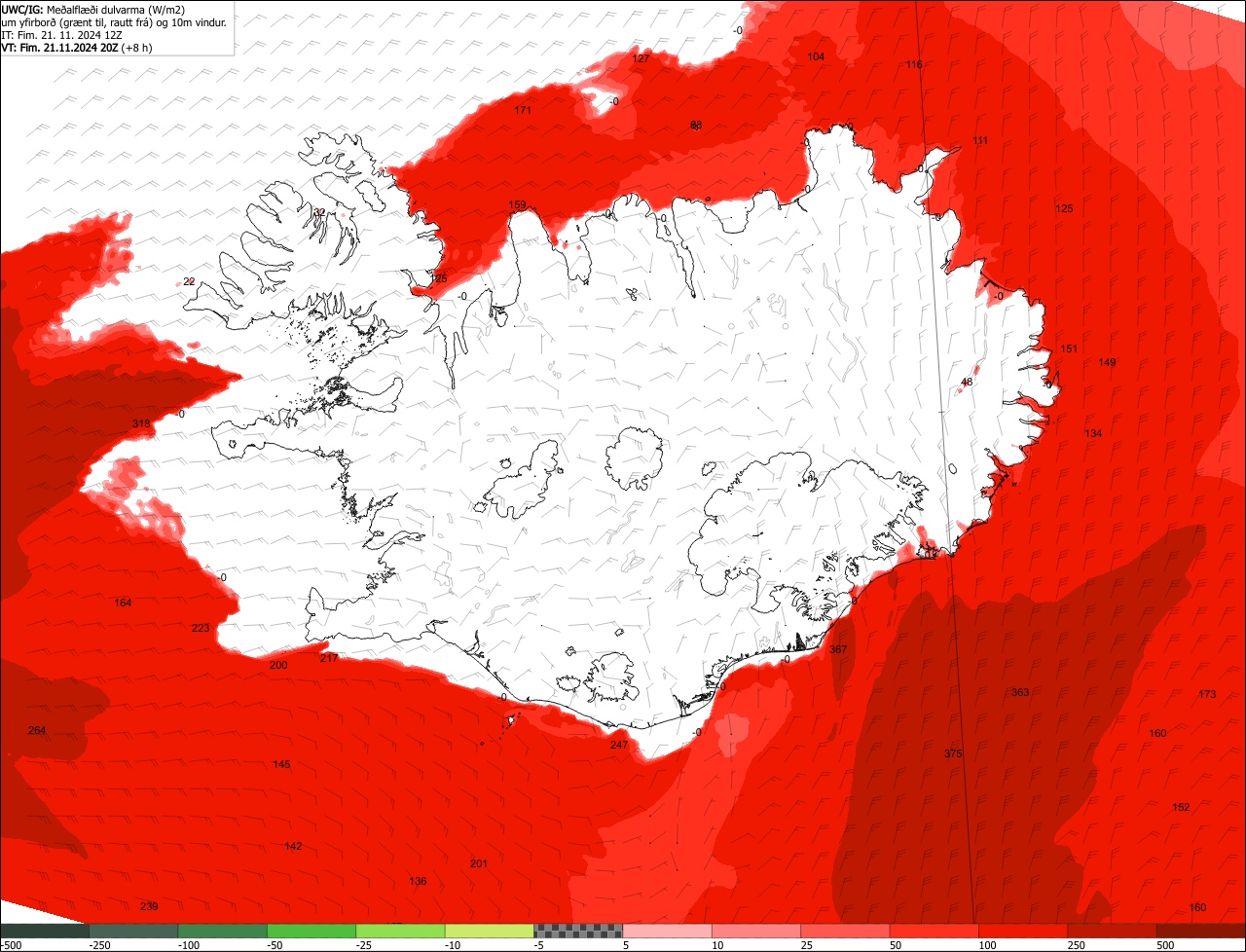Click the bright green -50 to -25 legend swatch
Viewport: 1246px width, 952px height.
coord(311,930)
